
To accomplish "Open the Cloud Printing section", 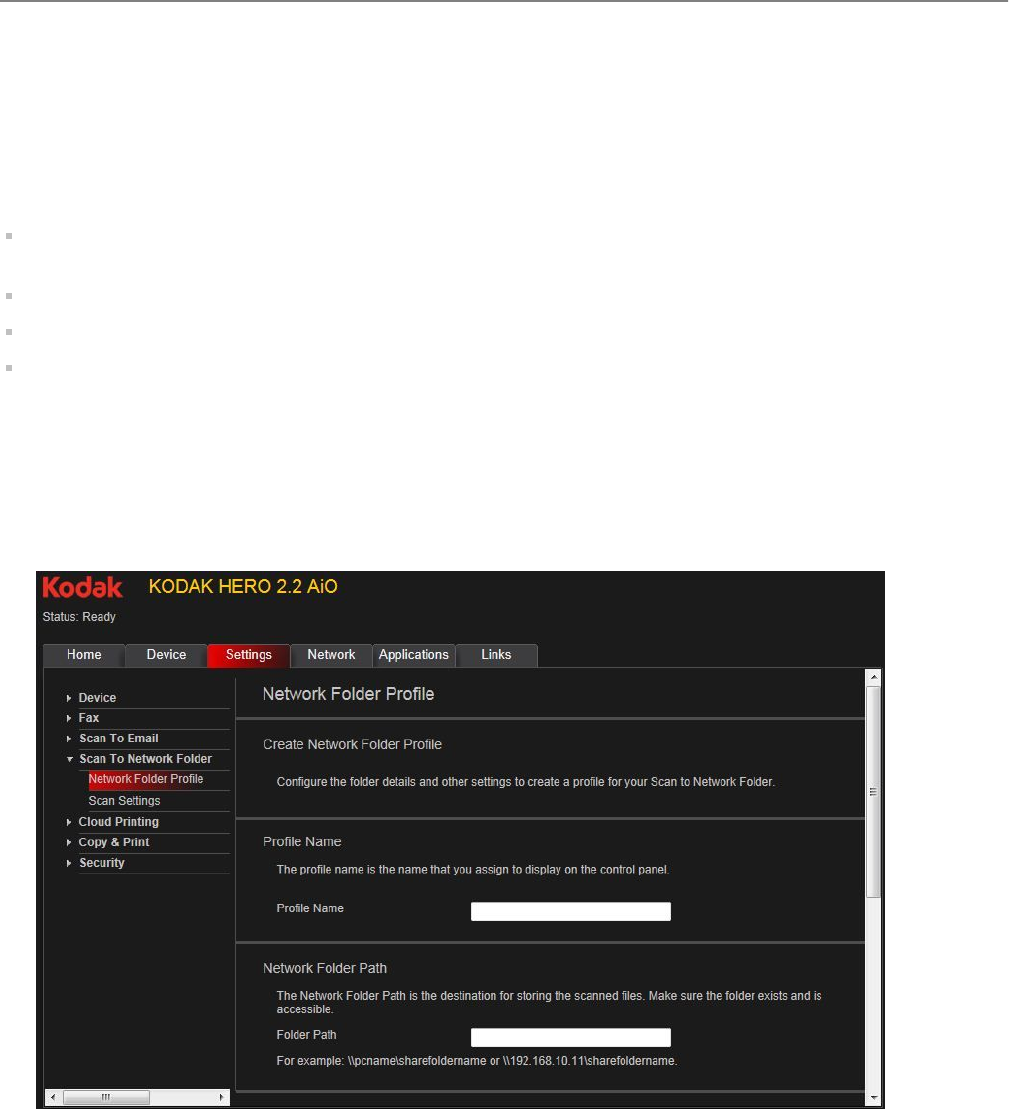I will 118,822.
